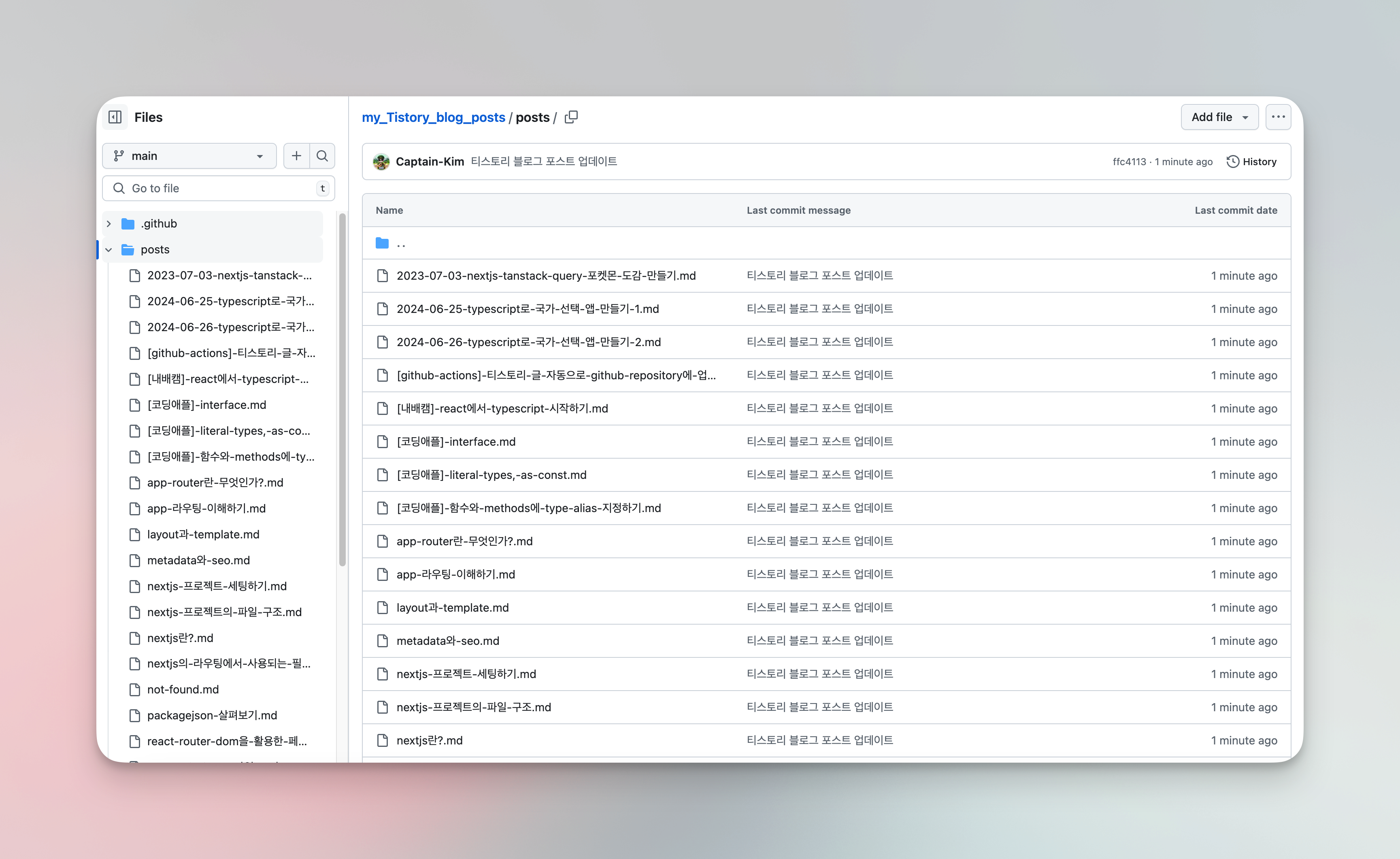
Task: Open the commit History
Action: click(x=1252, y=162)
